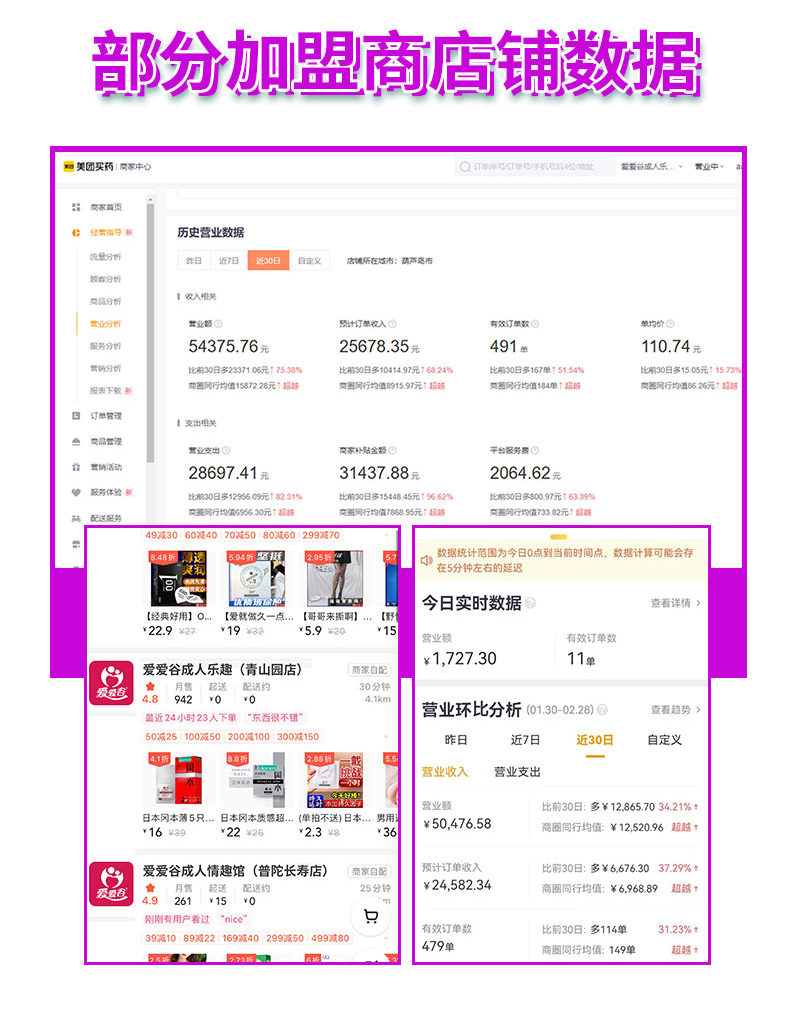Open shop 爱爱谷成人情趣馆（普陀长寿店）
Screen dimensions: 790x1023
click(235, 871)
